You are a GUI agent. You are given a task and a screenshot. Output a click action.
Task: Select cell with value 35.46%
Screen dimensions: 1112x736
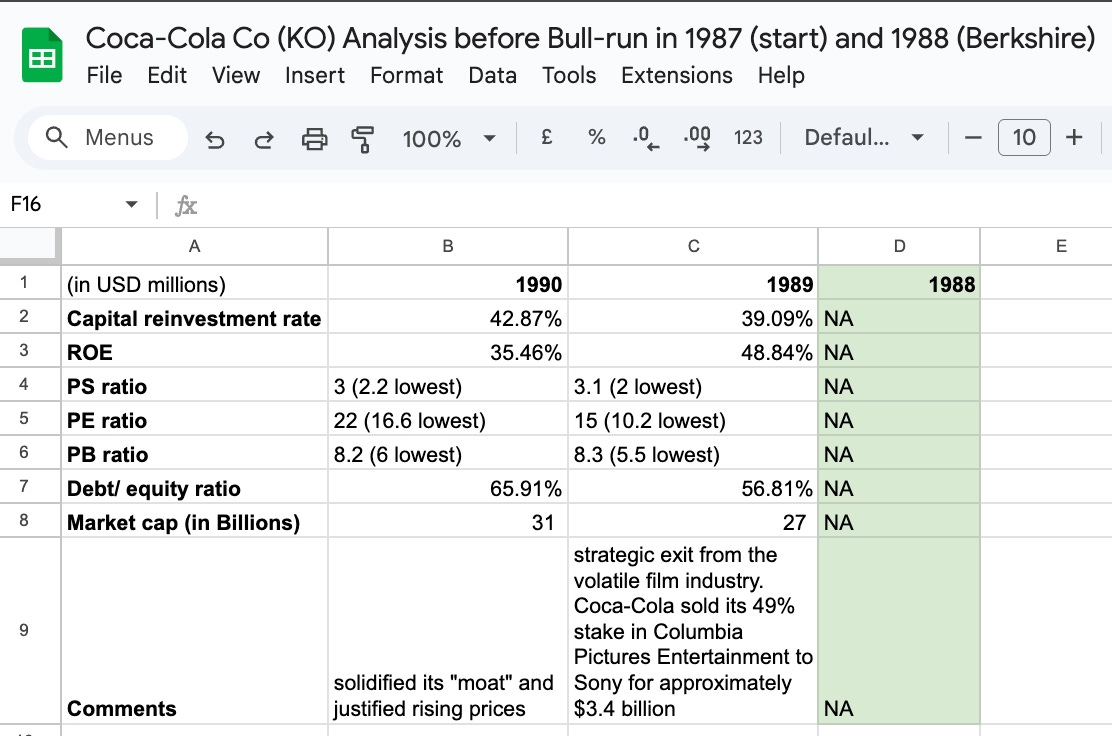(x=447, y=352)
